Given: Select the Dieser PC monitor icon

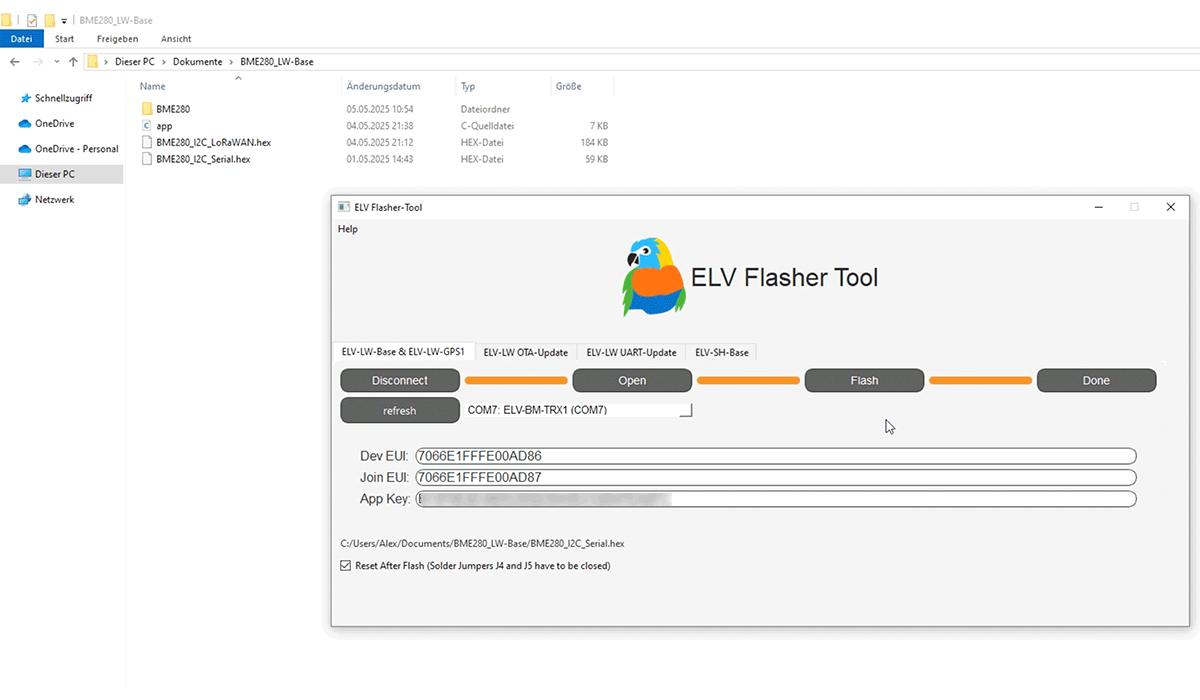Looking at the screenshot, I should [25, 174].
